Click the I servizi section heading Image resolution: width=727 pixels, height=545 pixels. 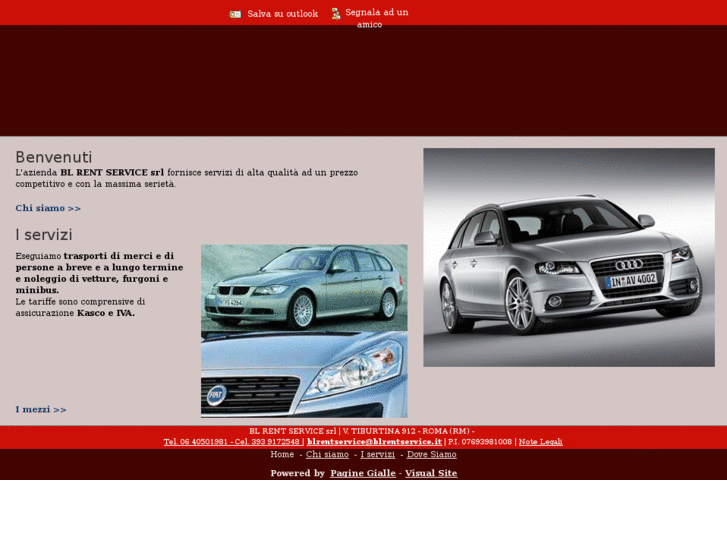point(44,235)
